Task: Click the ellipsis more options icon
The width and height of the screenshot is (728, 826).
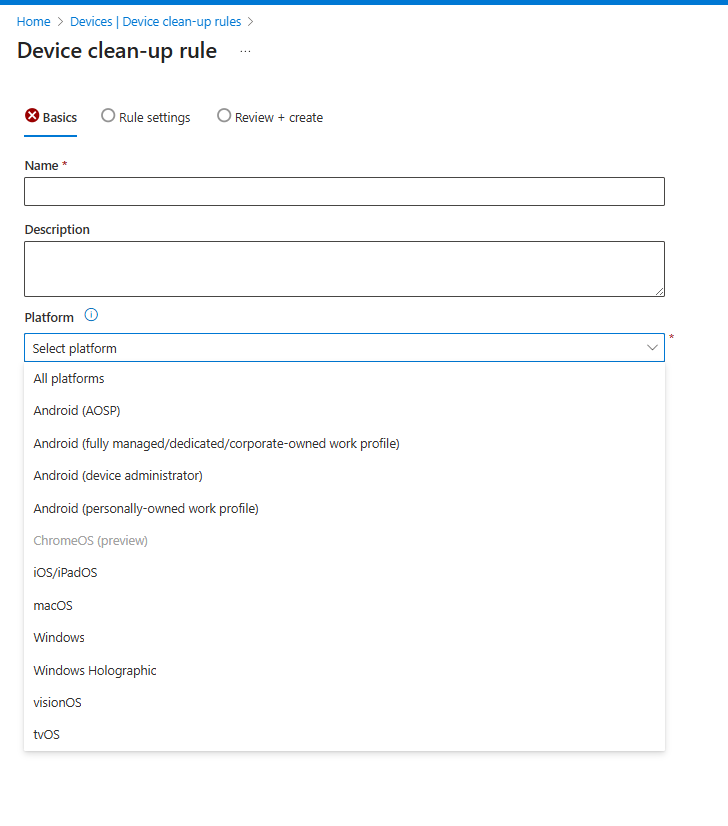Action: (x=245, y=51)
